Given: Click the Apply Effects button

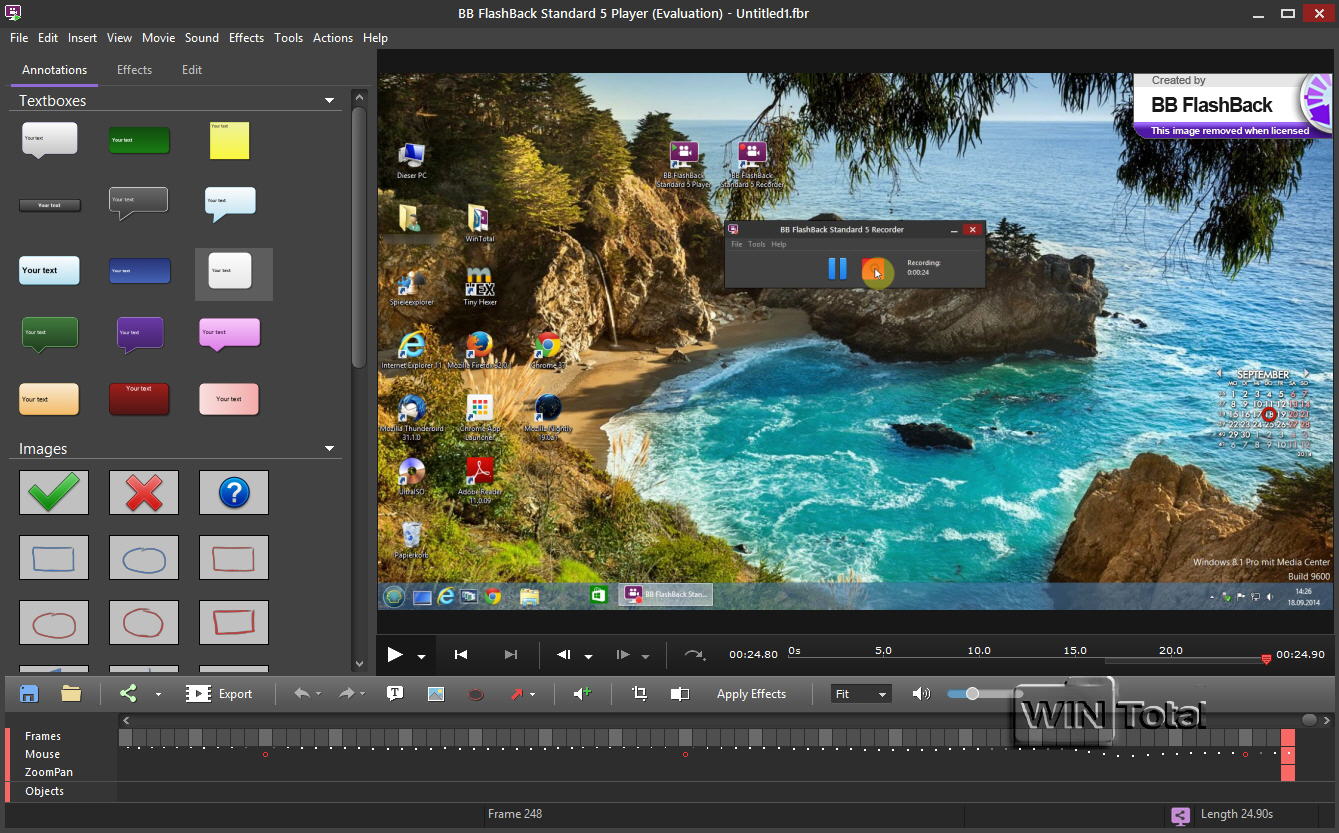Looking at the screenshot, I should click(x=751, y=694).
